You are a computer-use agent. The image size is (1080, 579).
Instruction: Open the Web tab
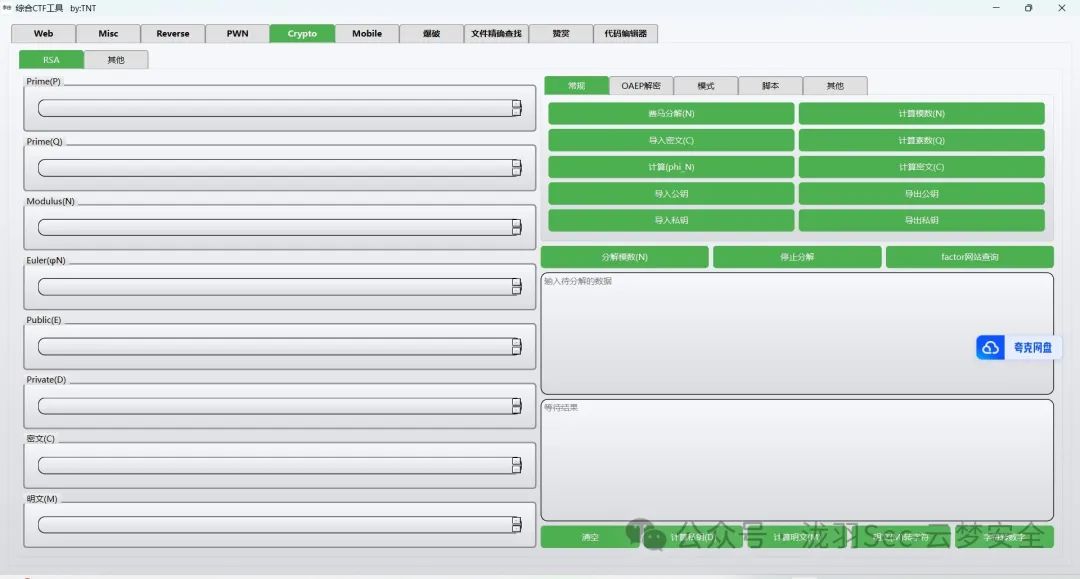click(43, 34)
